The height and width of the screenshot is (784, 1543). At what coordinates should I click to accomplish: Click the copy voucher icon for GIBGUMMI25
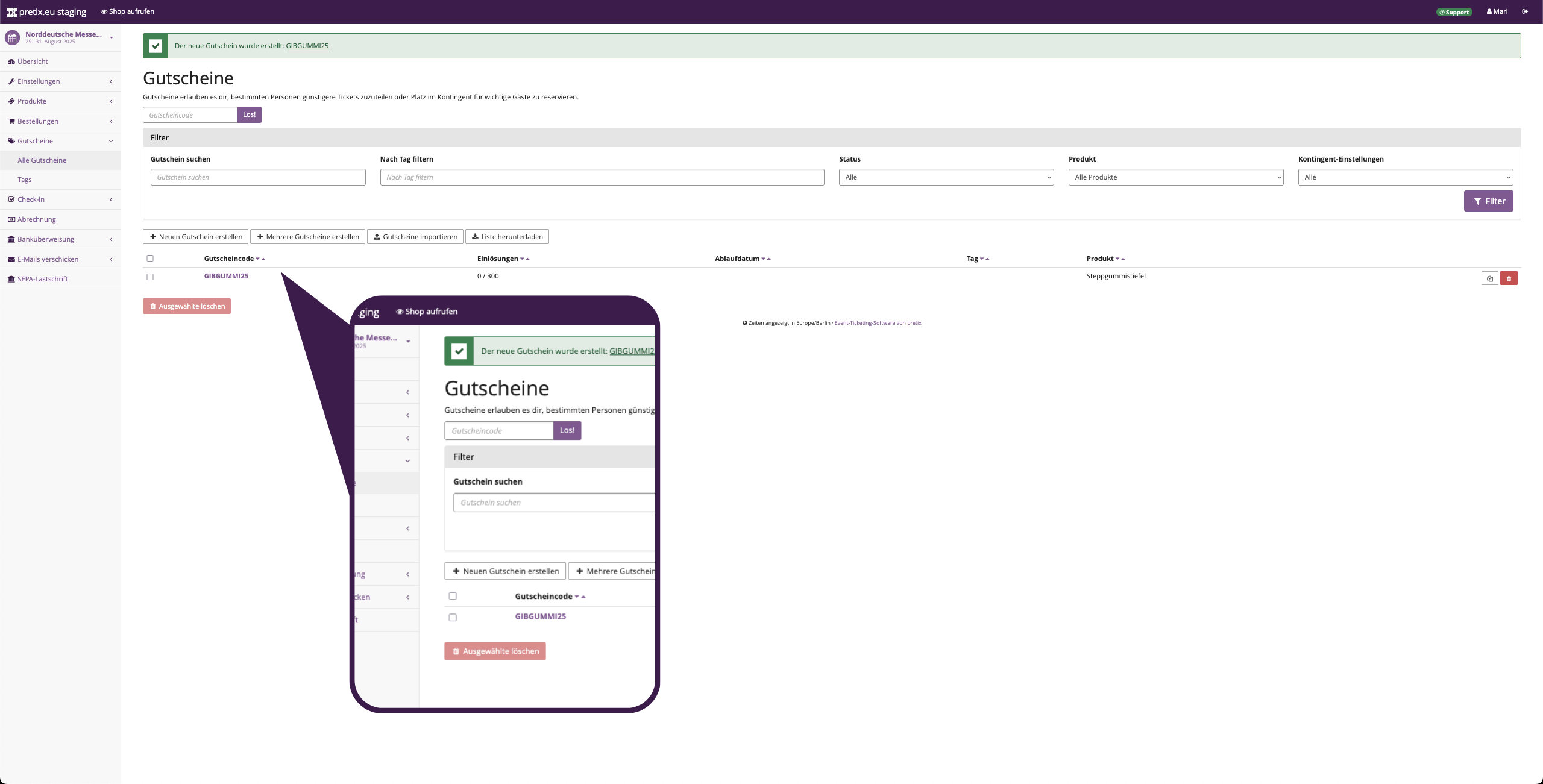coord(1489,278)
